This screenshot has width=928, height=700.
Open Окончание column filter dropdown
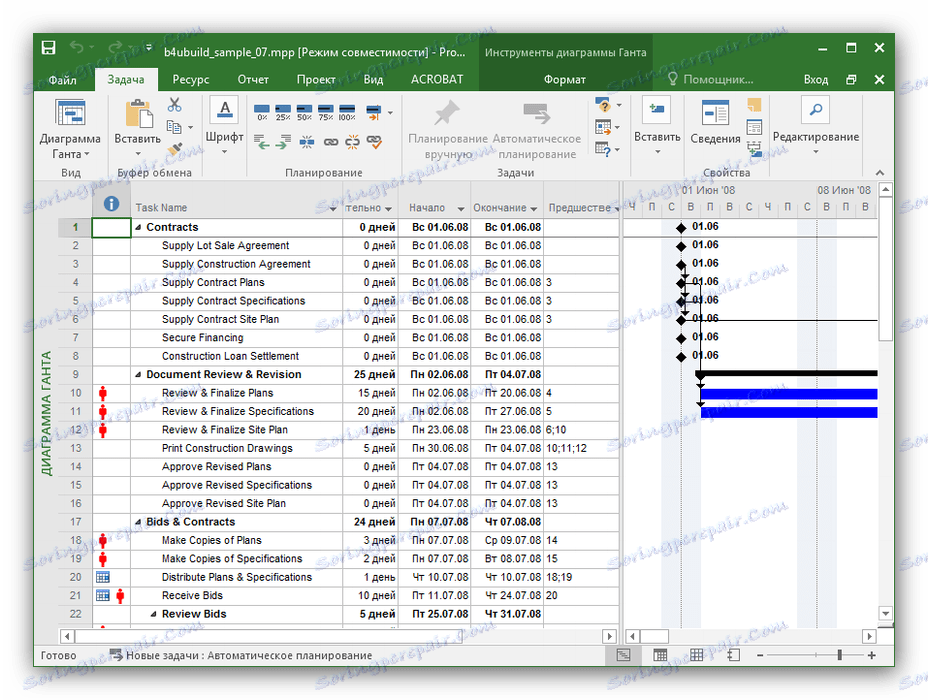(x=534, y=208)
